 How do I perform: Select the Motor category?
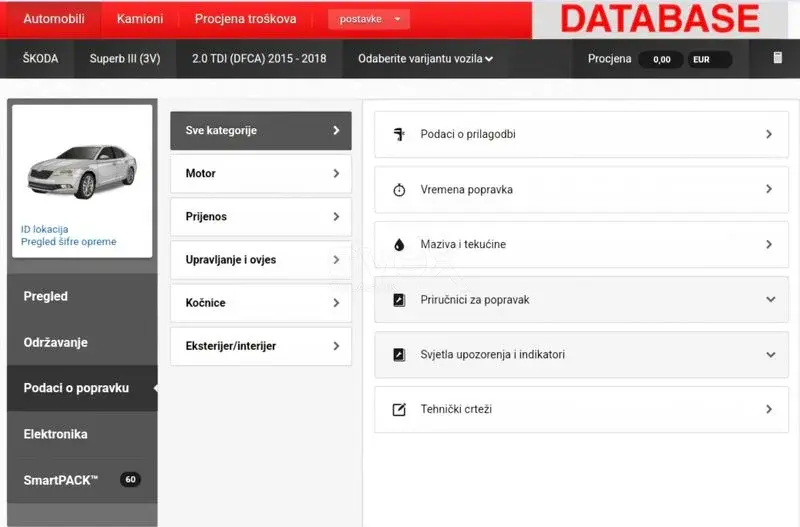[261, 173]
